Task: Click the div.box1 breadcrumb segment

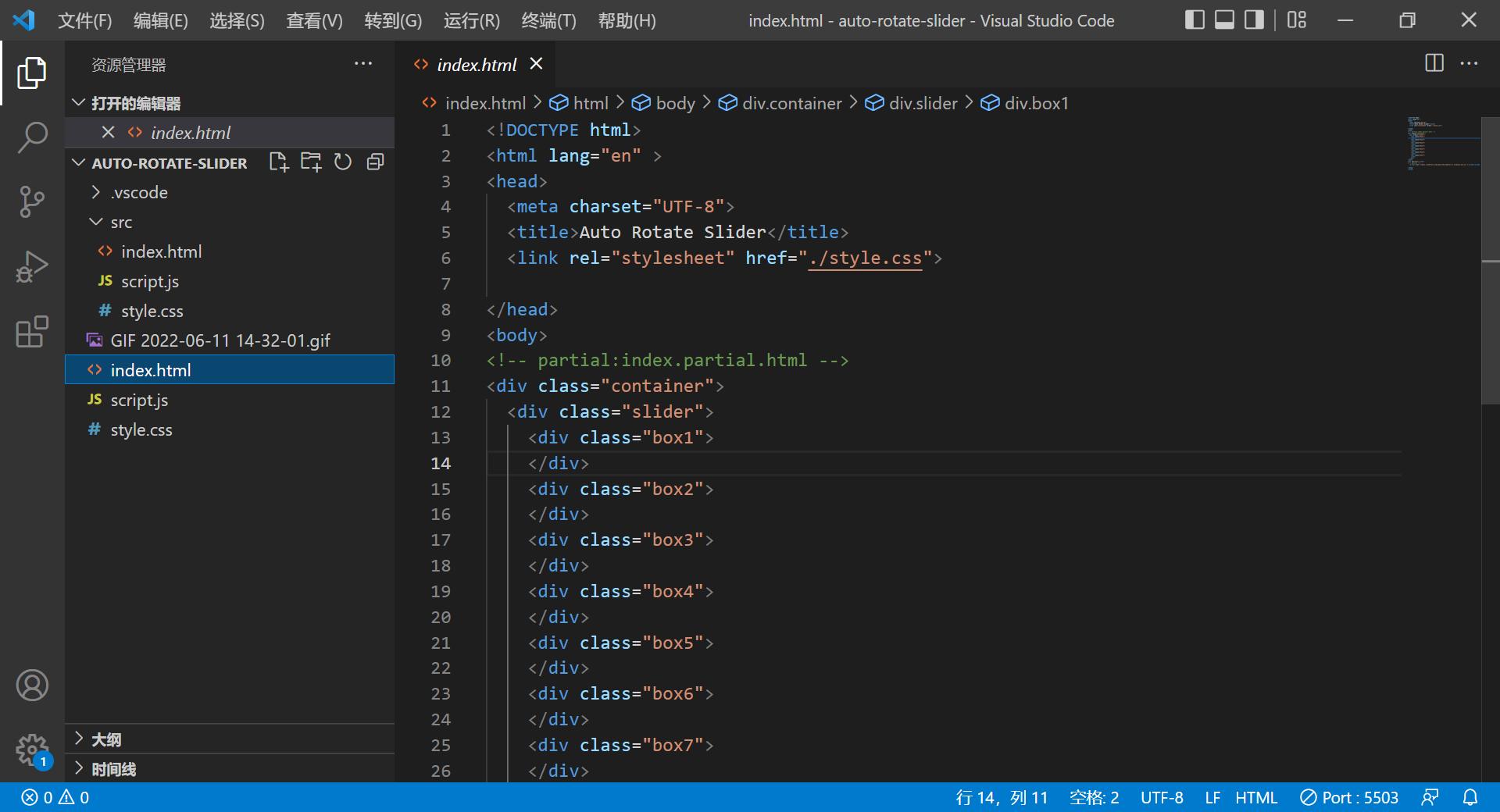Action: pyautogui.click(x=1025, y=103)
